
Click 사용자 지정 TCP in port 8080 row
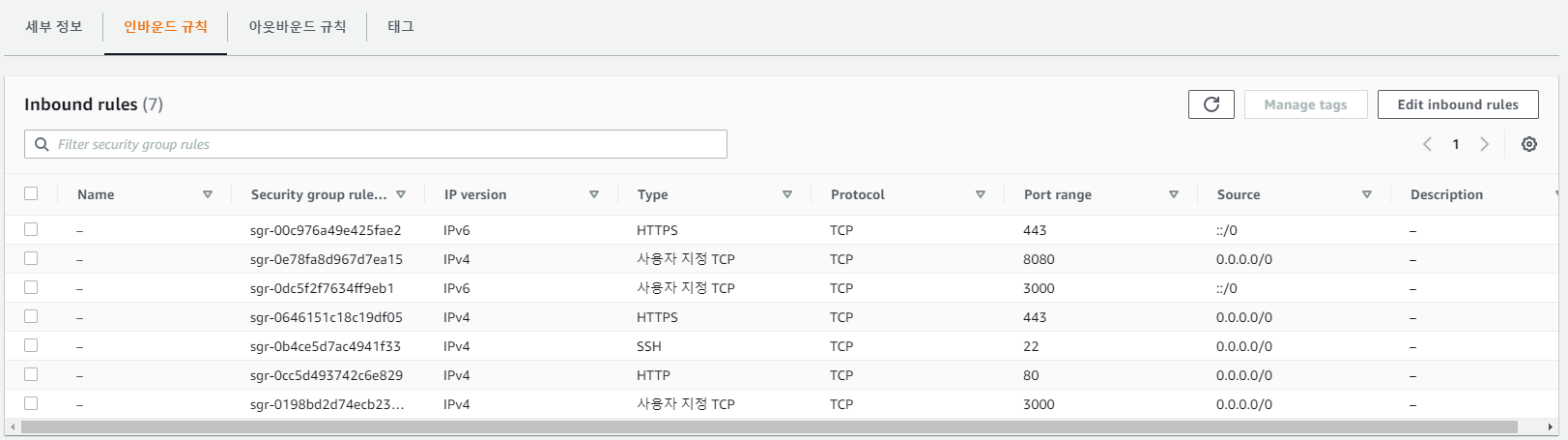686,259
